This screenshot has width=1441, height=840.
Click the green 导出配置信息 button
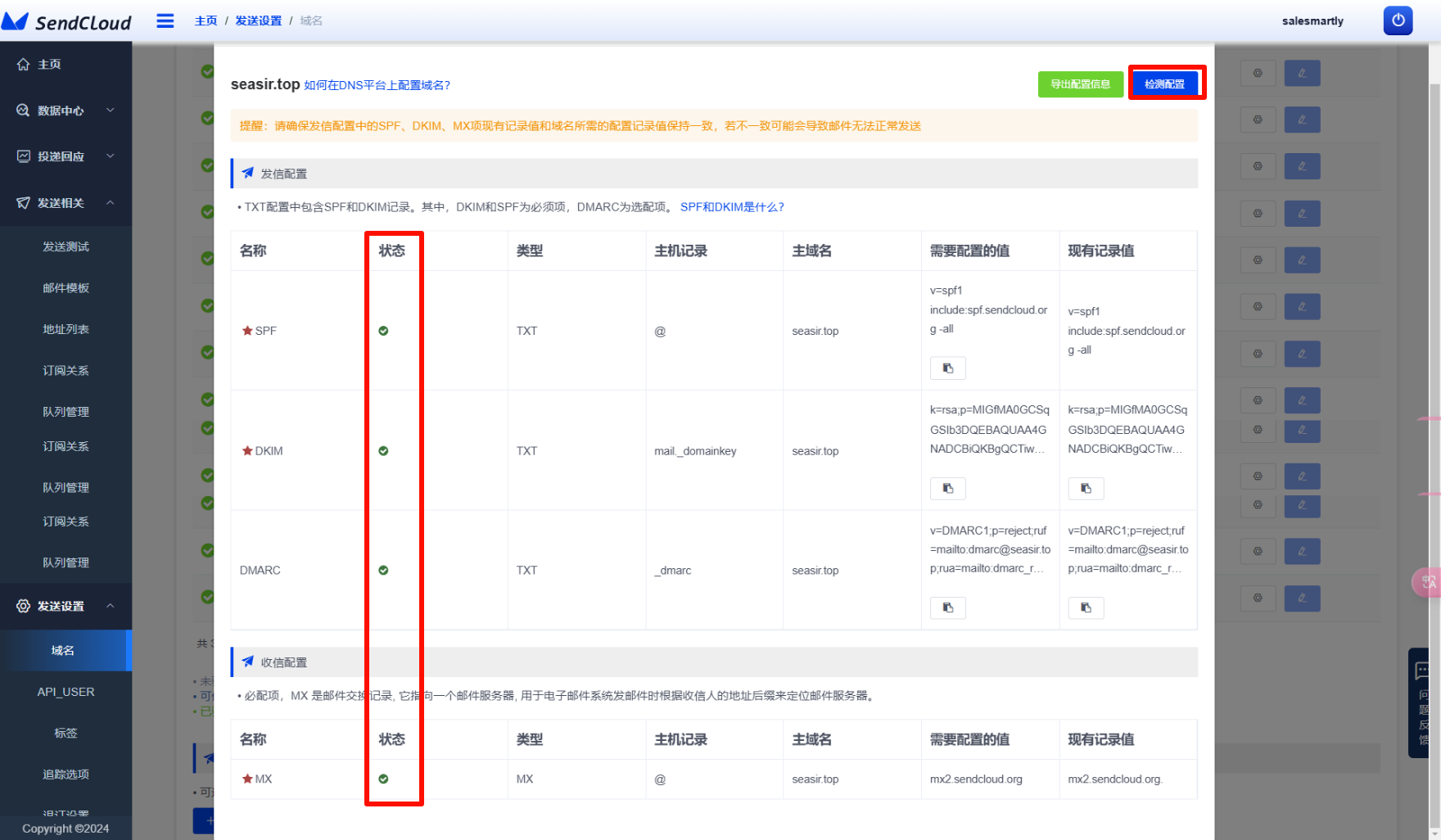1080,84
